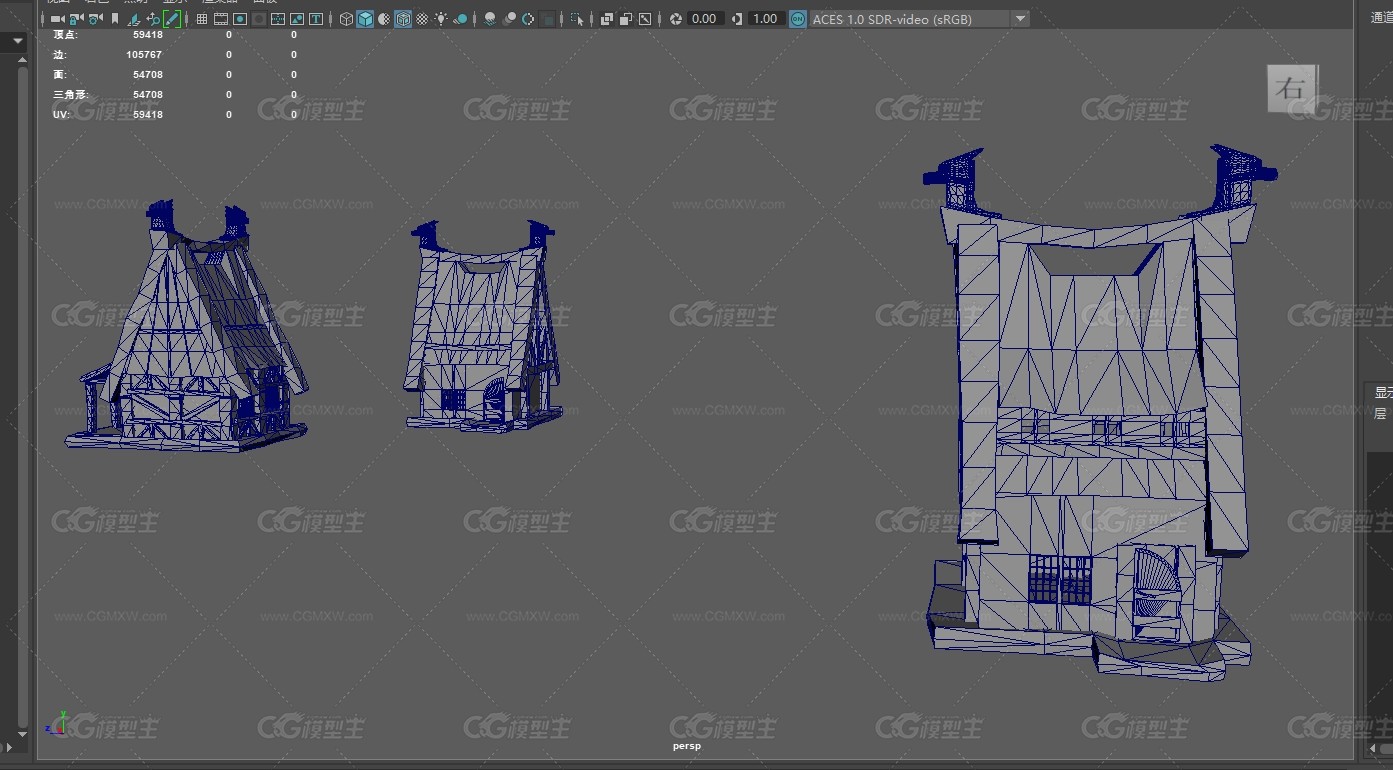Toggle the Film Gate overlay

[x=221, y=19]
